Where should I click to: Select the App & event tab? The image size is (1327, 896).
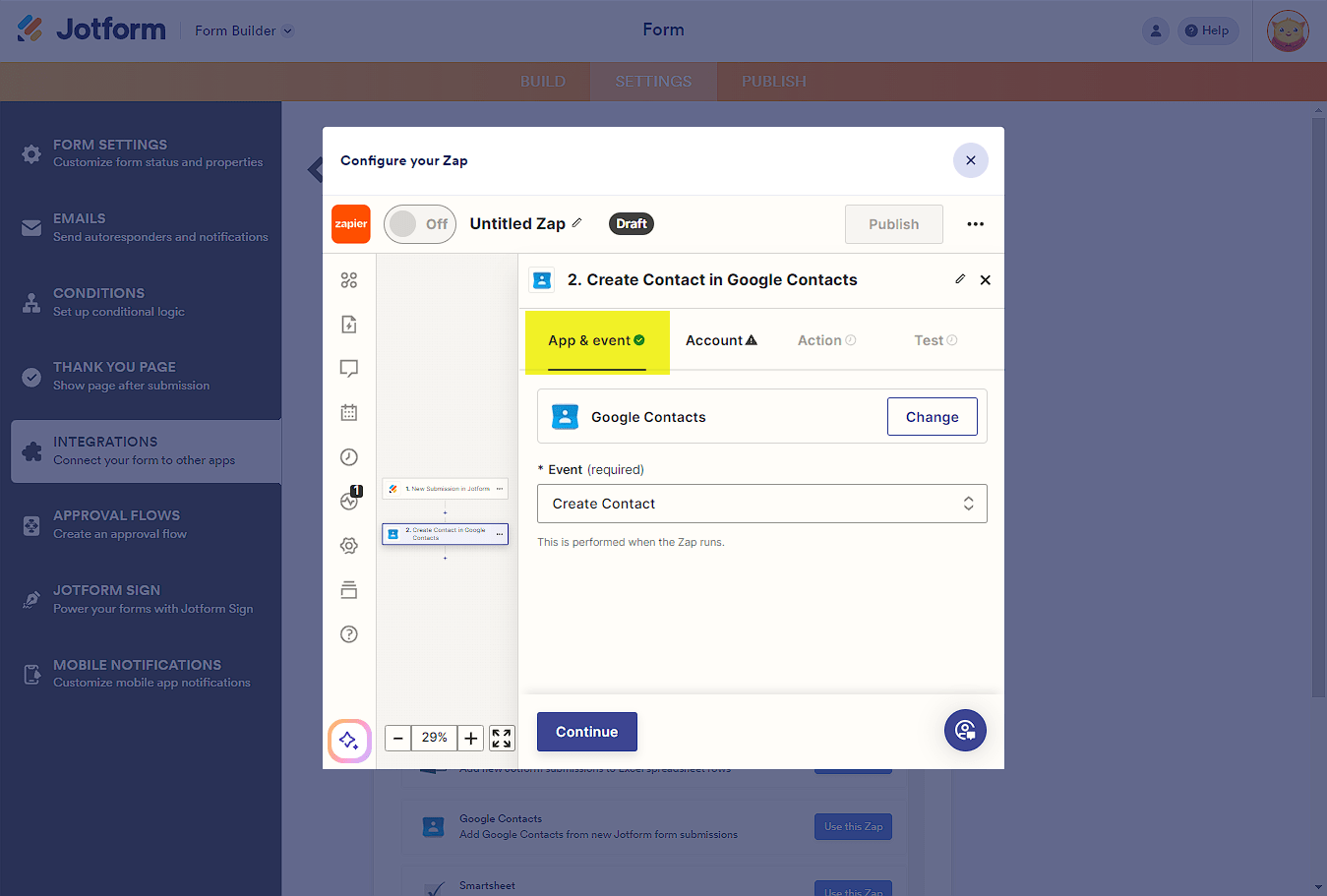pos(597,341)
